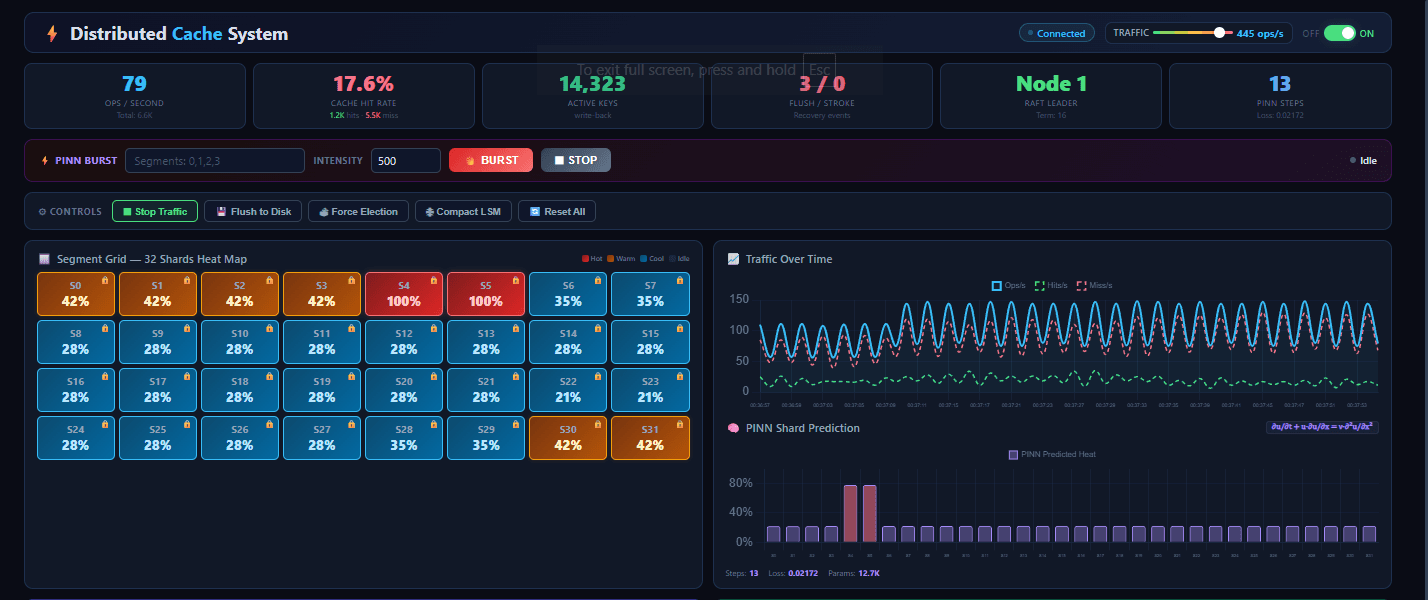Click the PINN Shard Prediction brain icon
The width and height of the screenshot is (1428, 600).
733,428
